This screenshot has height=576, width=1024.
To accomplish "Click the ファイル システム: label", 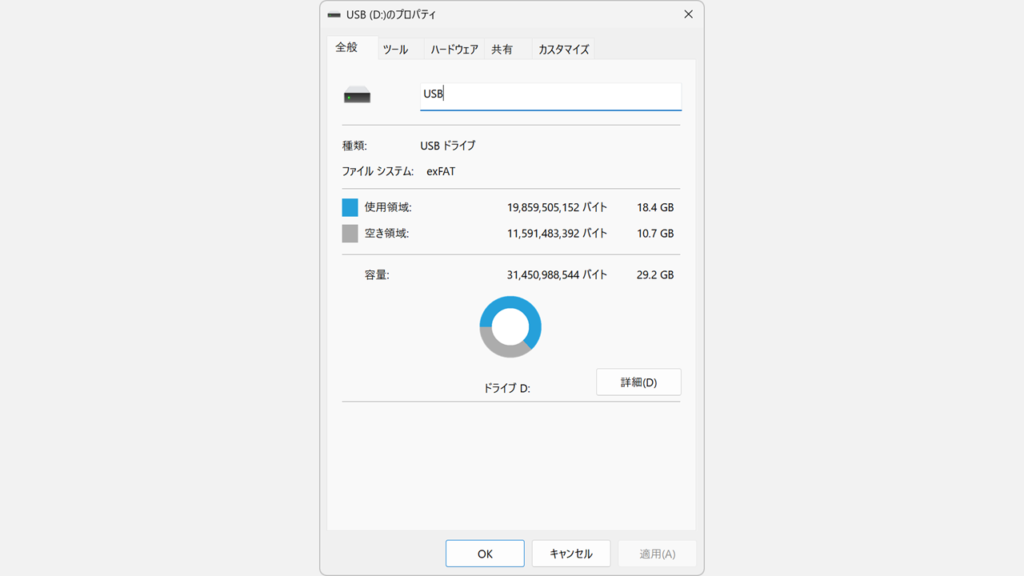I will click(x=377, y=171).
